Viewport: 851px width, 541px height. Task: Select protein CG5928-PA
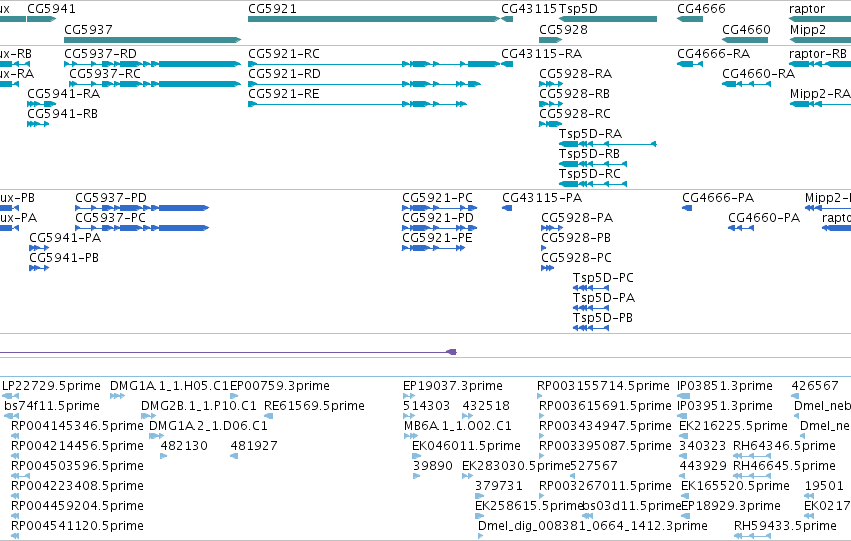[552, 228]
